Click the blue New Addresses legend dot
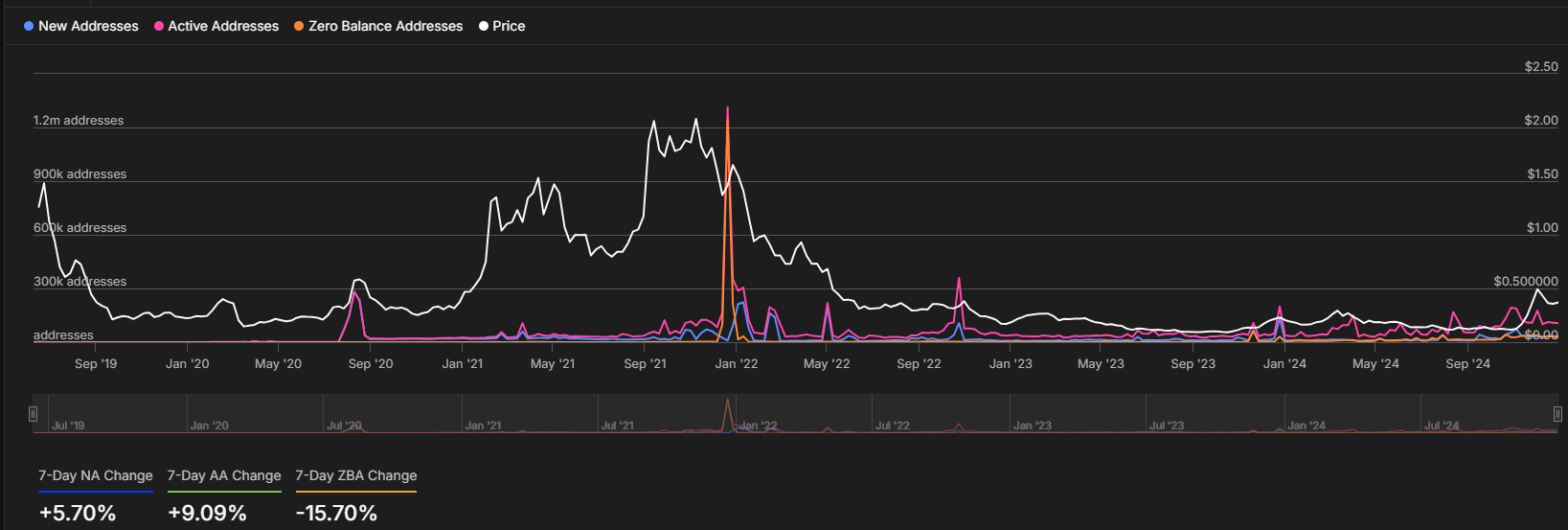1568x530 pixels. click(x=29, y=26)
